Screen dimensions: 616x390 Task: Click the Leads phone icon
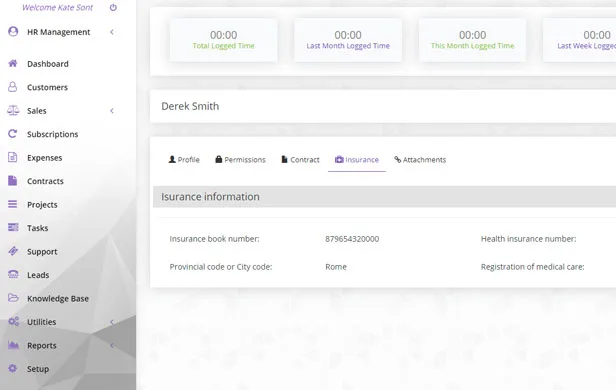[x=13, y=275]
